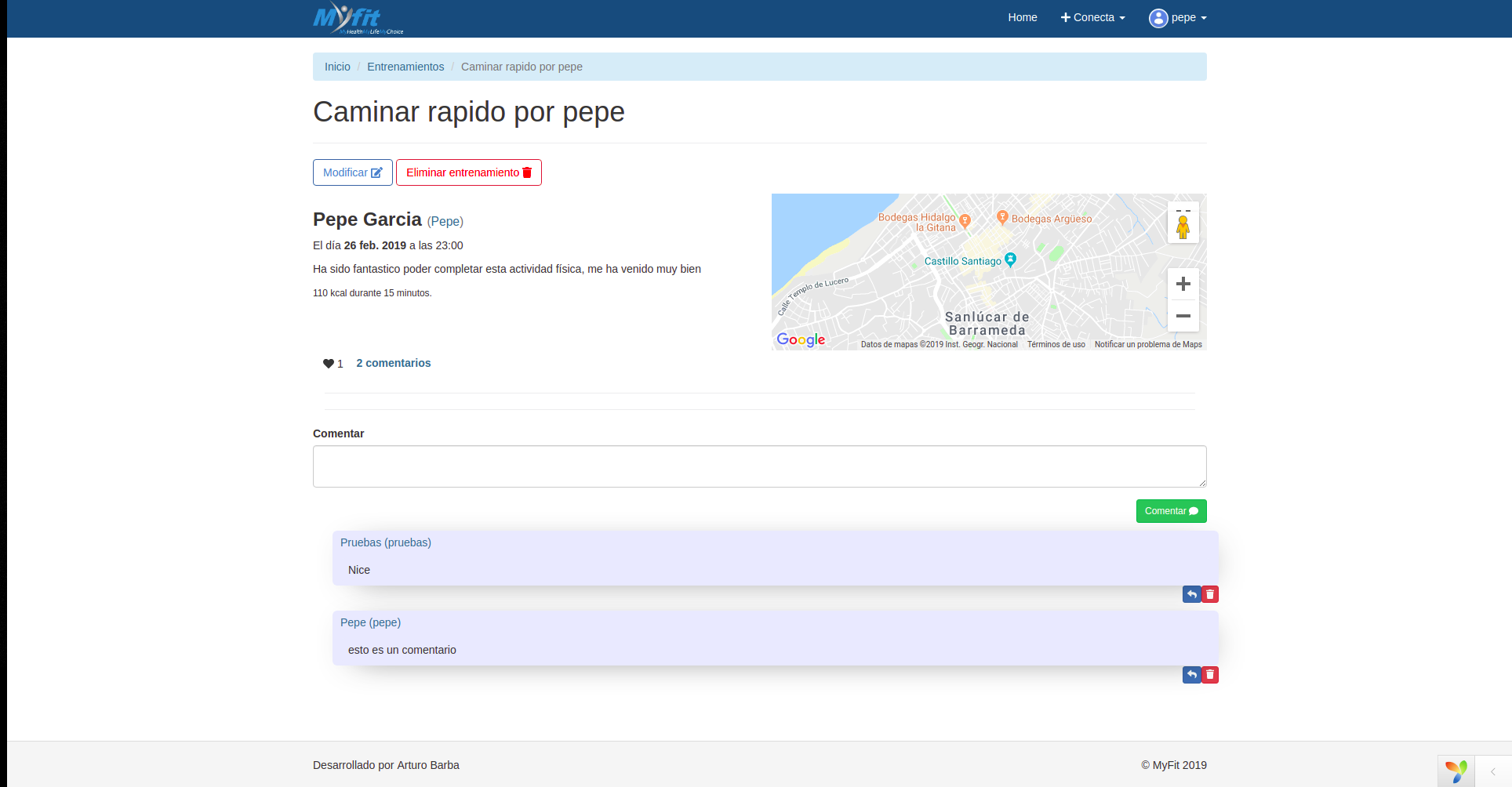
Task: Zoom in on the map
Action: coord(1183,284)
